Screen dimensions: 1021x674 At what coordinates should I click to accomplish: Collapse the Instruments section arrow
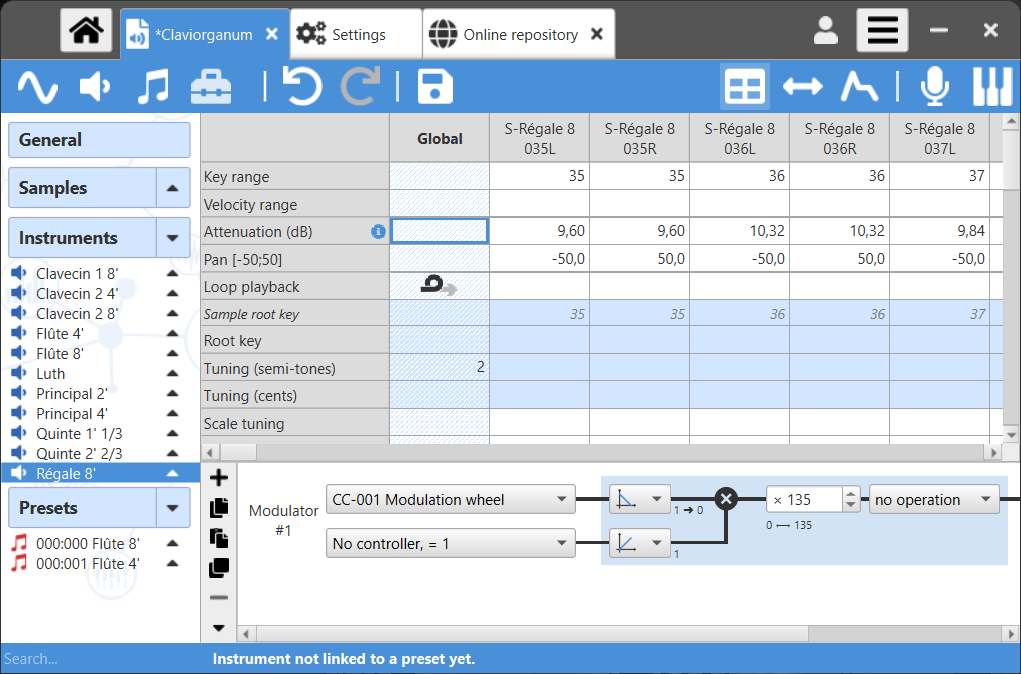(x=172, y=238)
